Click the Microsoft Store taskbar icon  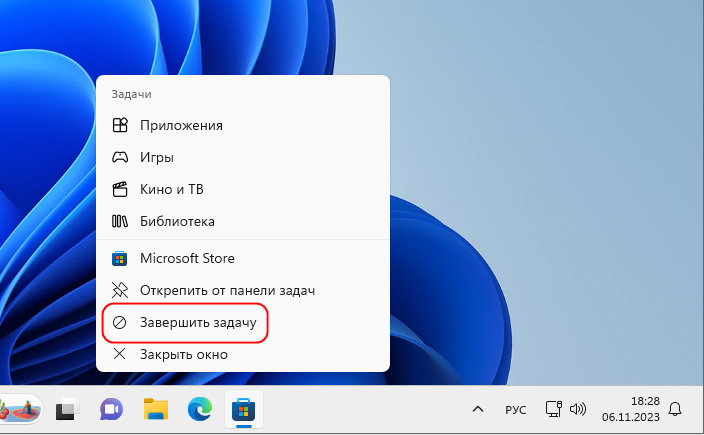pyautogui.click(x=243, y=409)
